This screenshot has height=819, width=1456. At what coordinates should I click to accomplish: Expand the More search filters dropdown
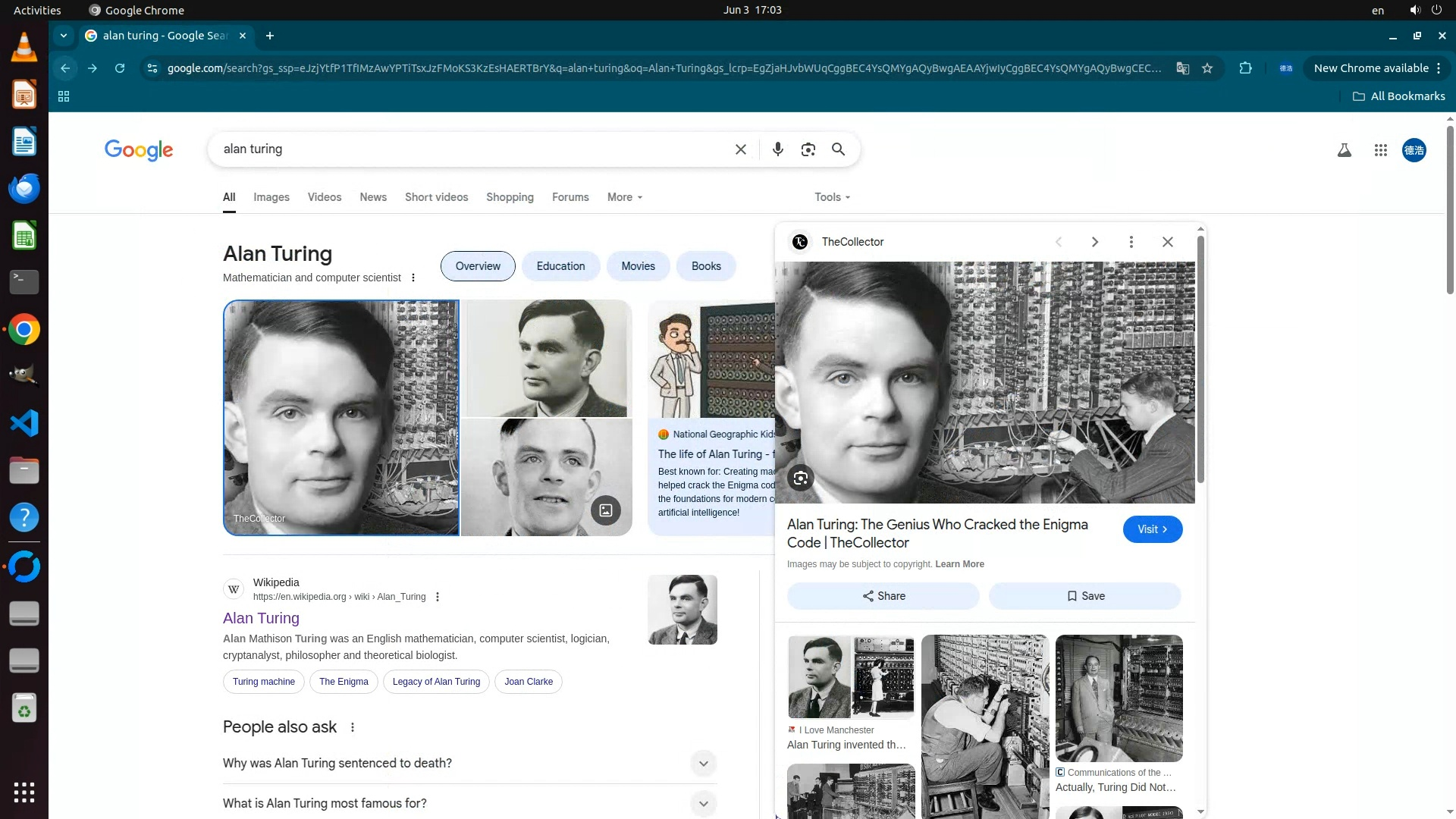[624, 197]
